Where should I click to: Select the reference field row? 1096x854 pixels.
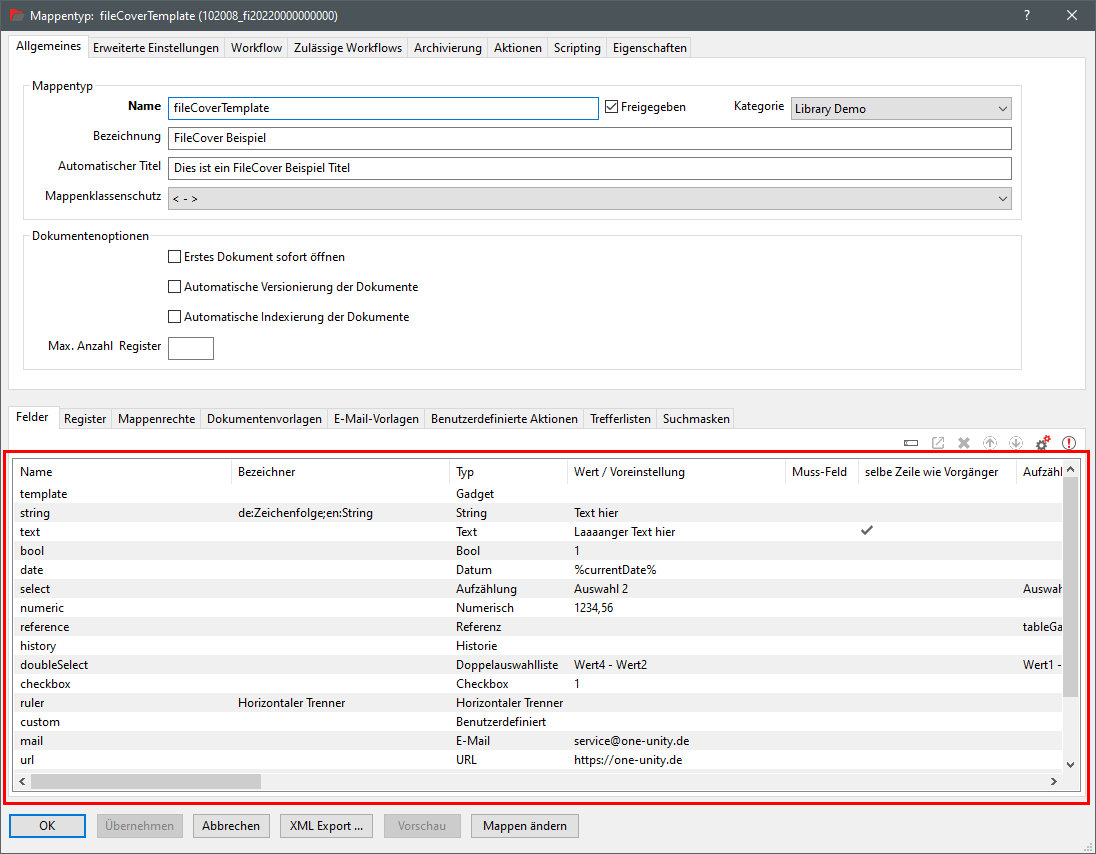coord(538,627)
